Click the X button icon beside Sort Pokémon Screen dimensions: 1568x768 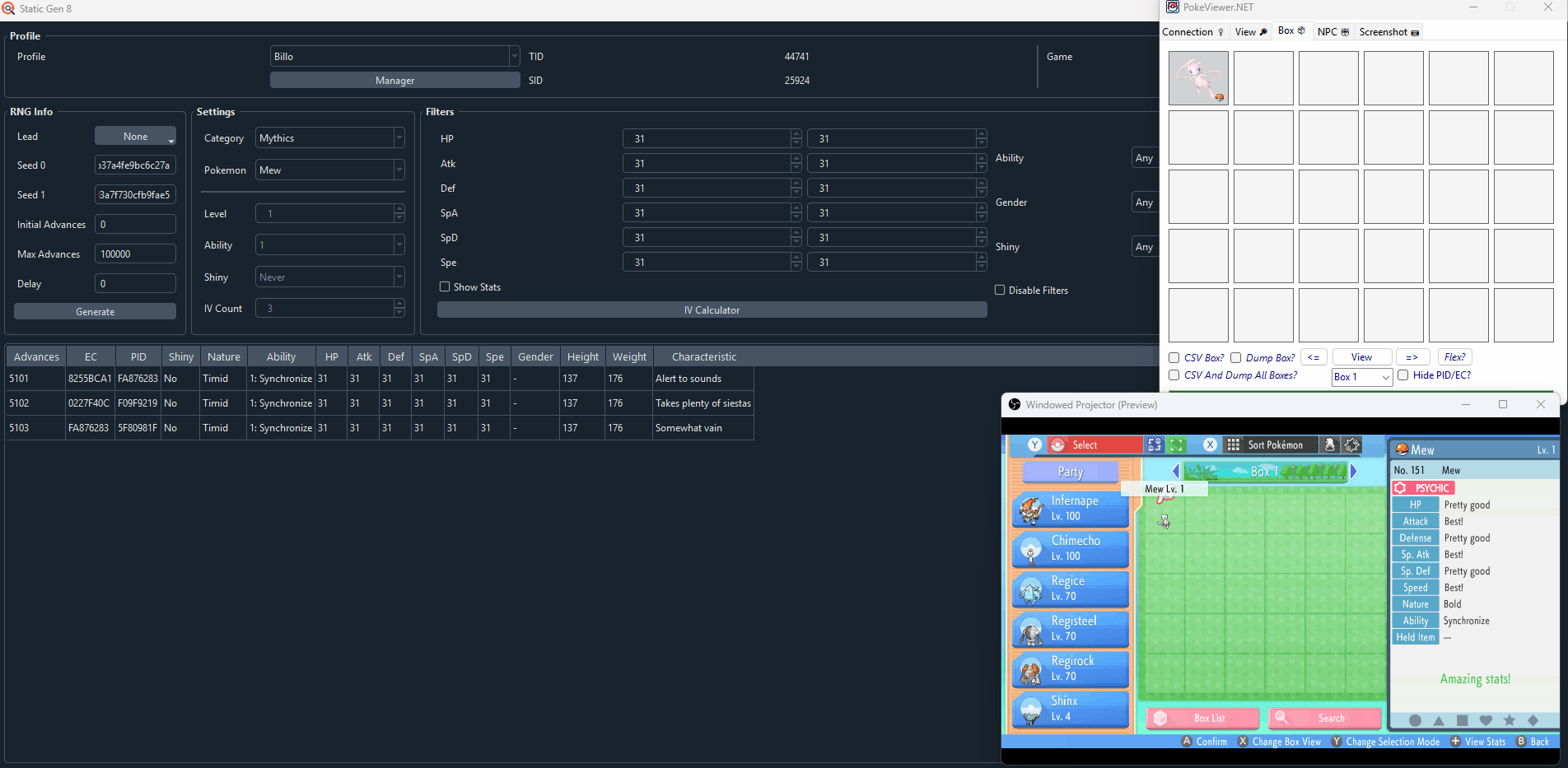tap(1210, 445)
